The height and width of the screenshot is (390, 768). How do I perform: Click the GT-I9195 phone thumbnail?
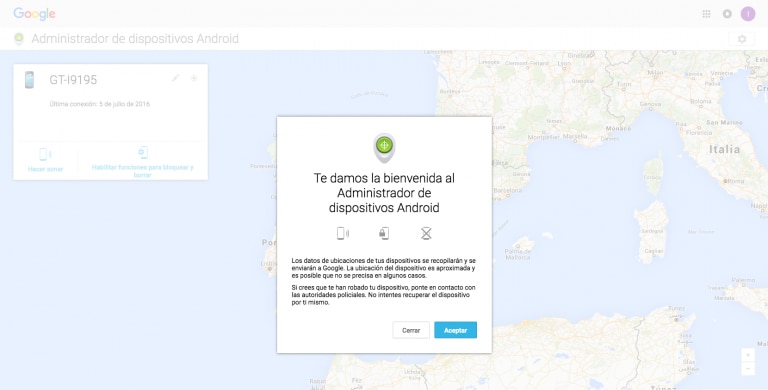tap(29, 80)
